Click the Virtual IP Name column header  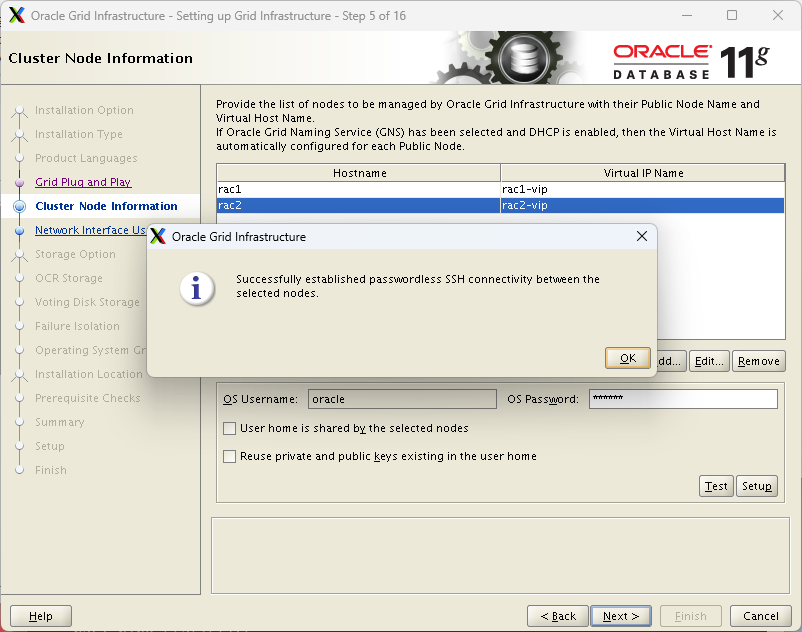click(x=643, y=173)
